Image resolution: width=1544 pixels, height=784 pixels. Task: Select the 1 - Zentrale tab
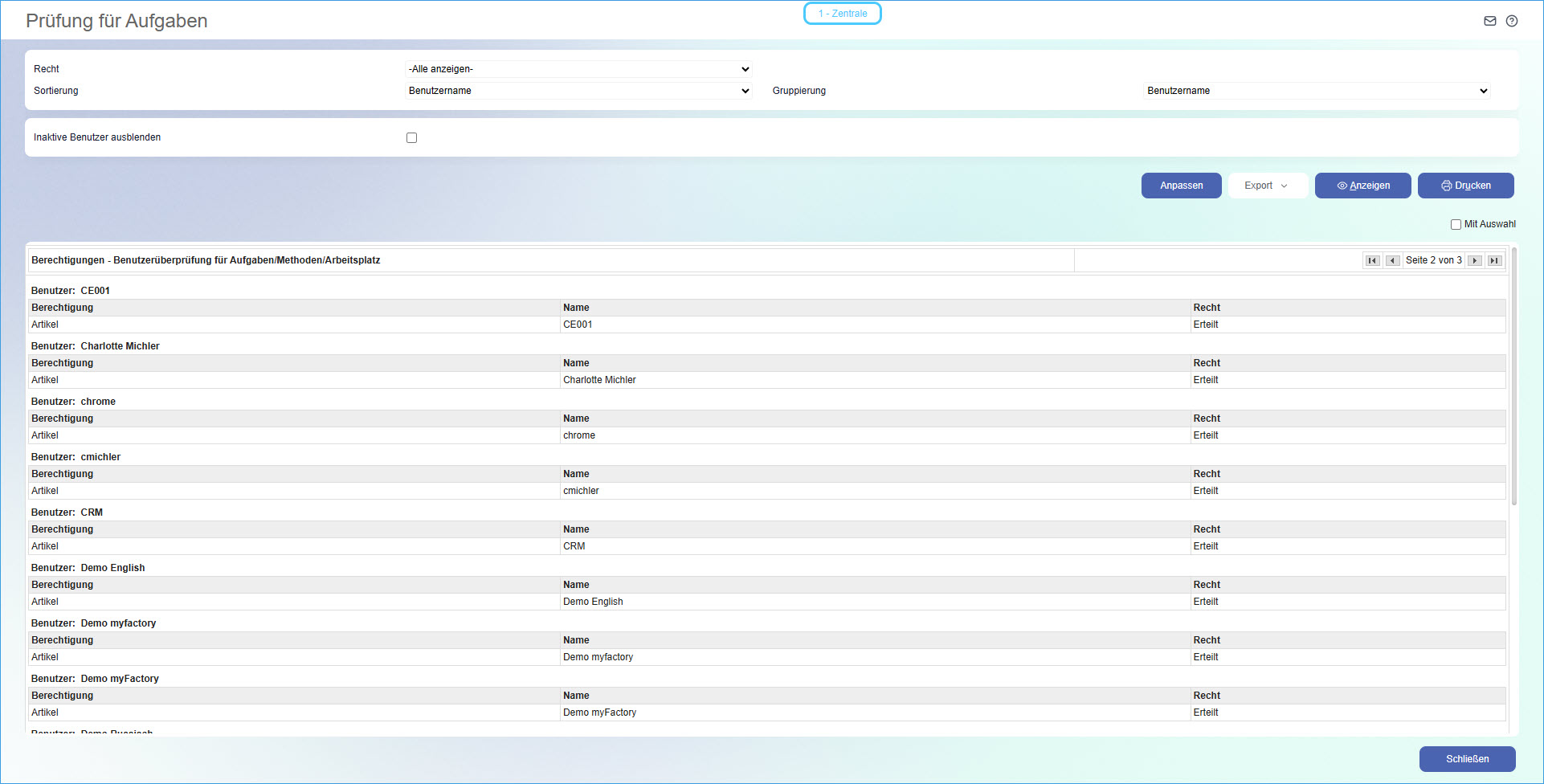tap(842, 14)
